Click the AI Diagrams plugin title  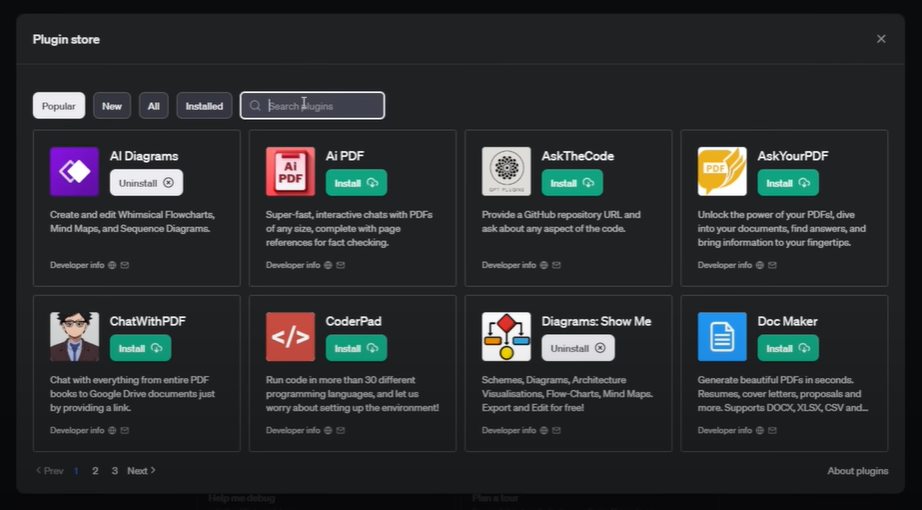(144, 156)
